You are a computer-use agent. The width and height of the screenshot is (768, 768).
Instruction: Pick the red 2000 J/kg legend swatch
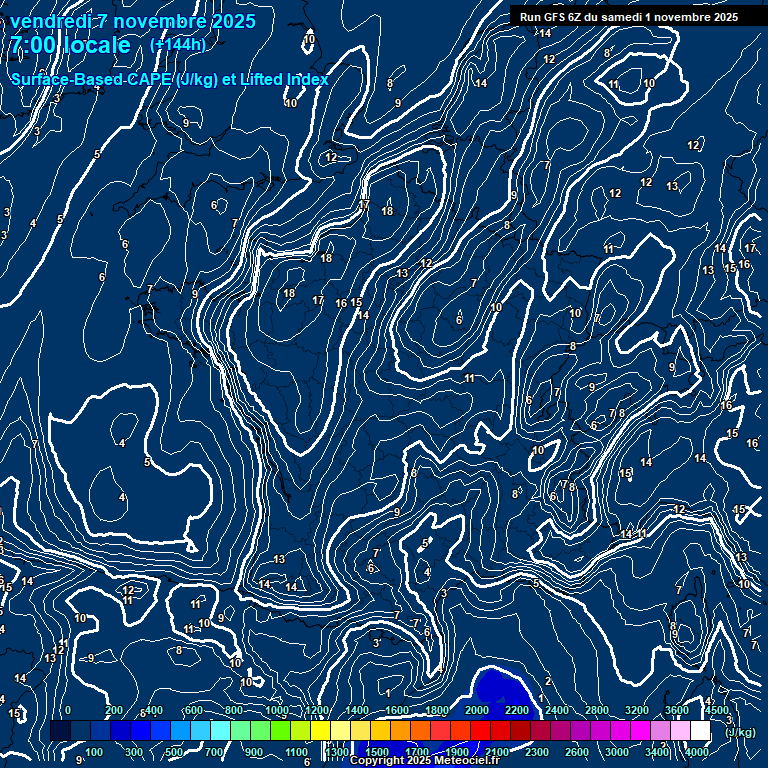click(x=480, y=732)
